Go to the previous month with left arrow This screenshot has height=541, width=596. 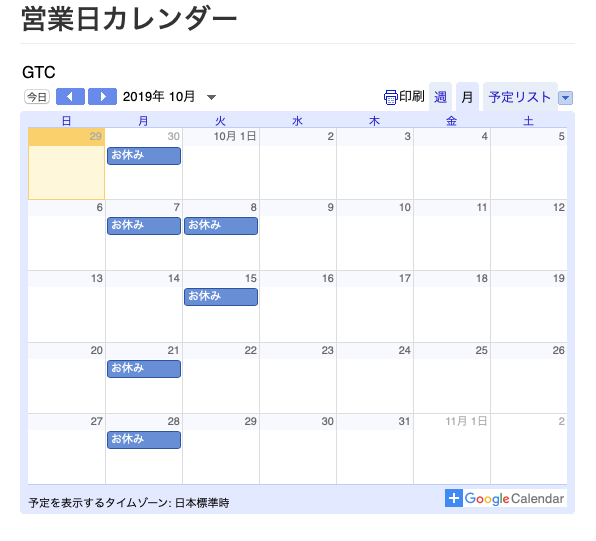pos(70,97)
